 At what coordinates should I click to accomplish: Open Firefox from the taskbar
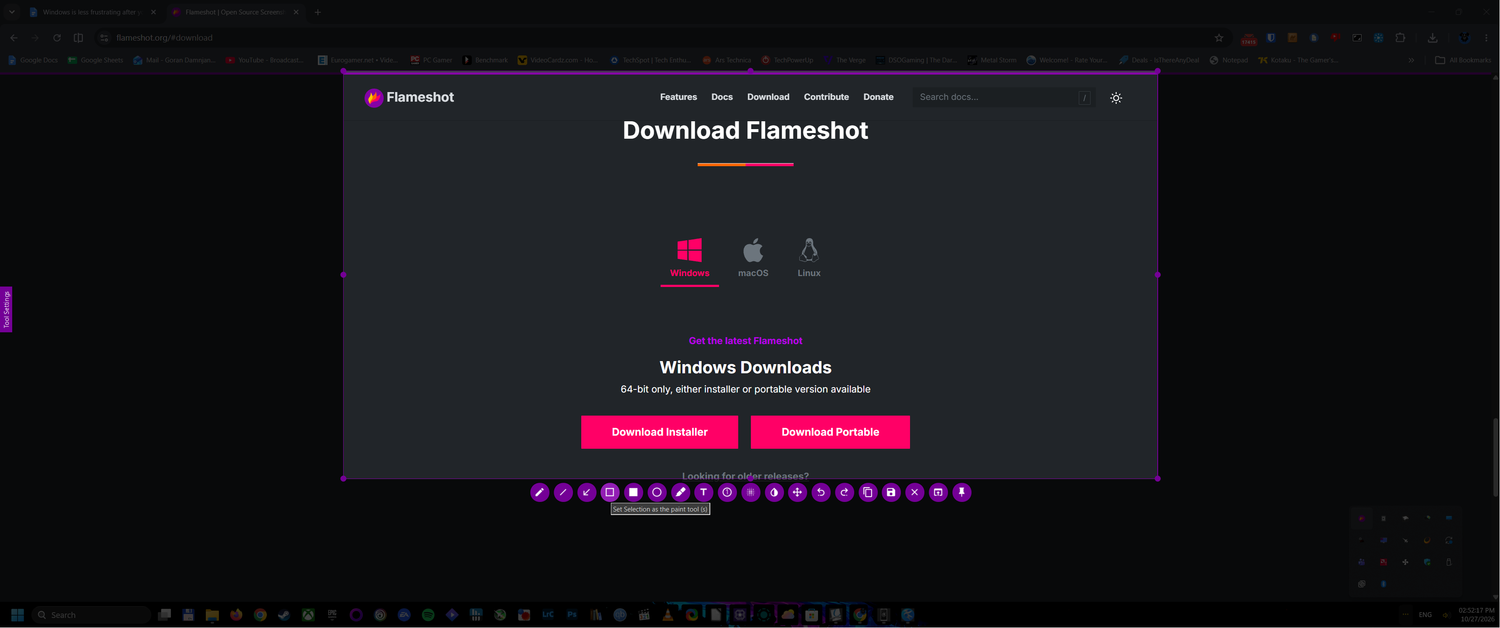[x=236, y=615]
